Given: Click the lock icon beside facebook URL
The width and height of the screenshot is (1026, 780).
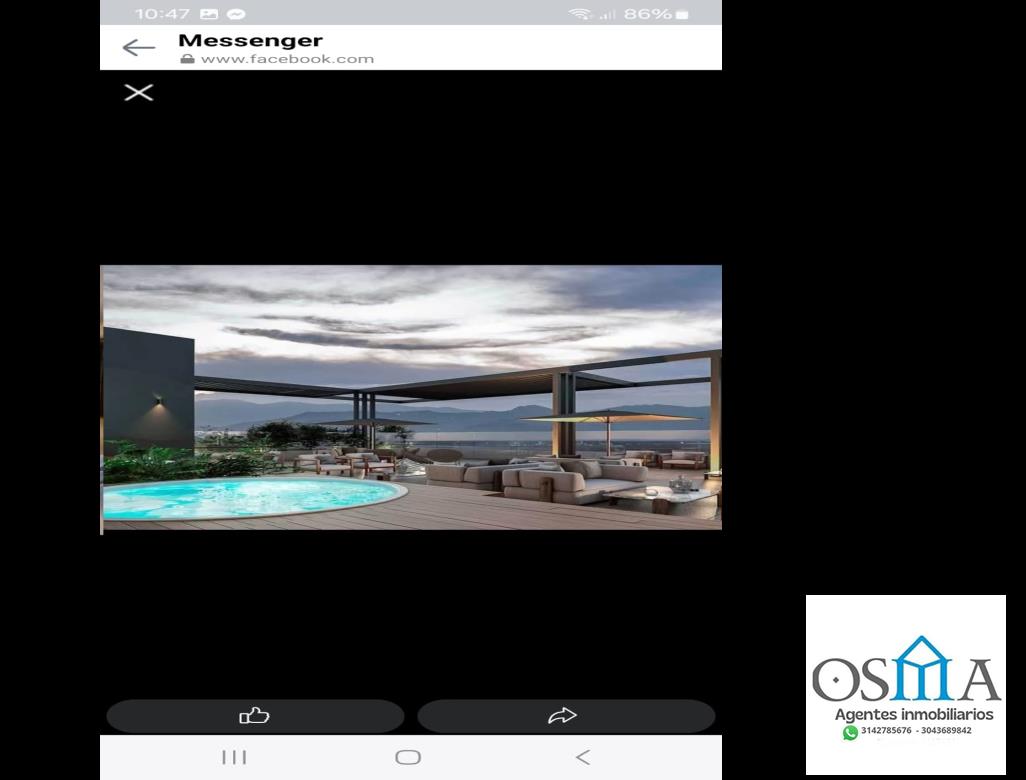Looking at the screenshot, I should (187, 59).
